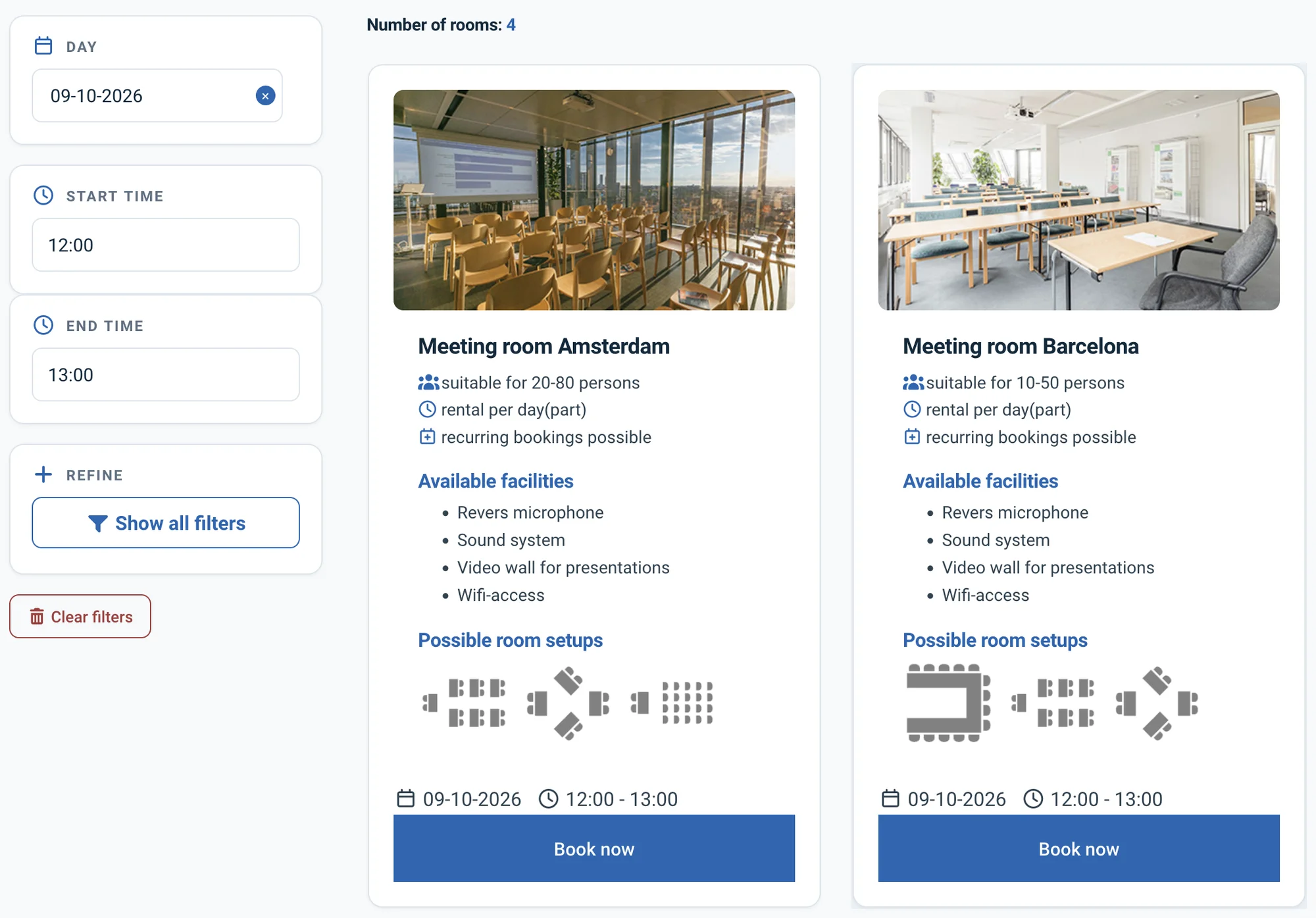1316x918 pixels.
Task: Select the start time field 12:00
Action: coord(166,245)
